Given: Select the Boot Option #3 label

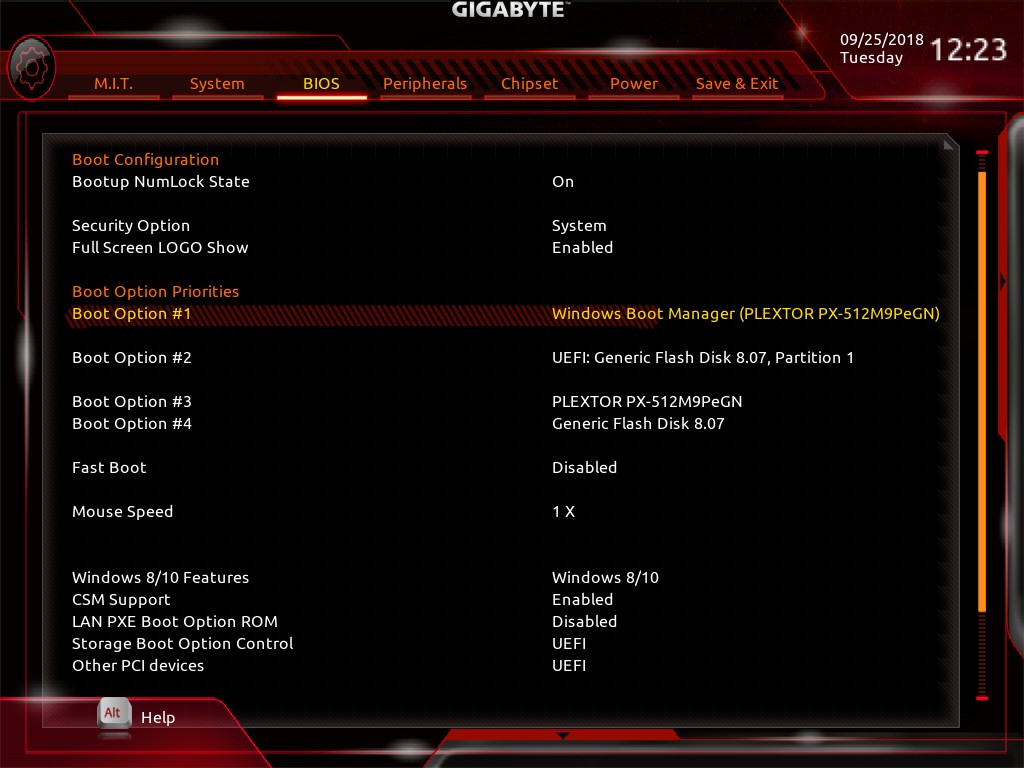Looking at the screenshot, I should pyautogui.click(x=132, y=402).
